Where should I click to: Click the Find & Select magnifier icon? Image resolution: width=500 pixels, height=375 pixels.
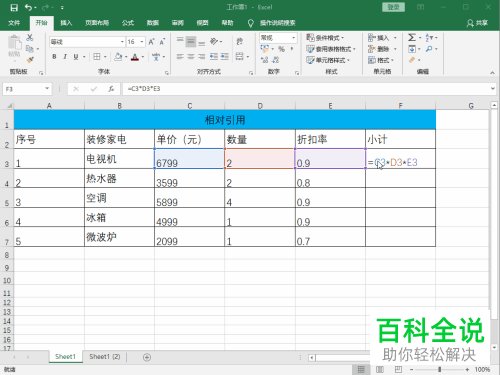[429, 49]
